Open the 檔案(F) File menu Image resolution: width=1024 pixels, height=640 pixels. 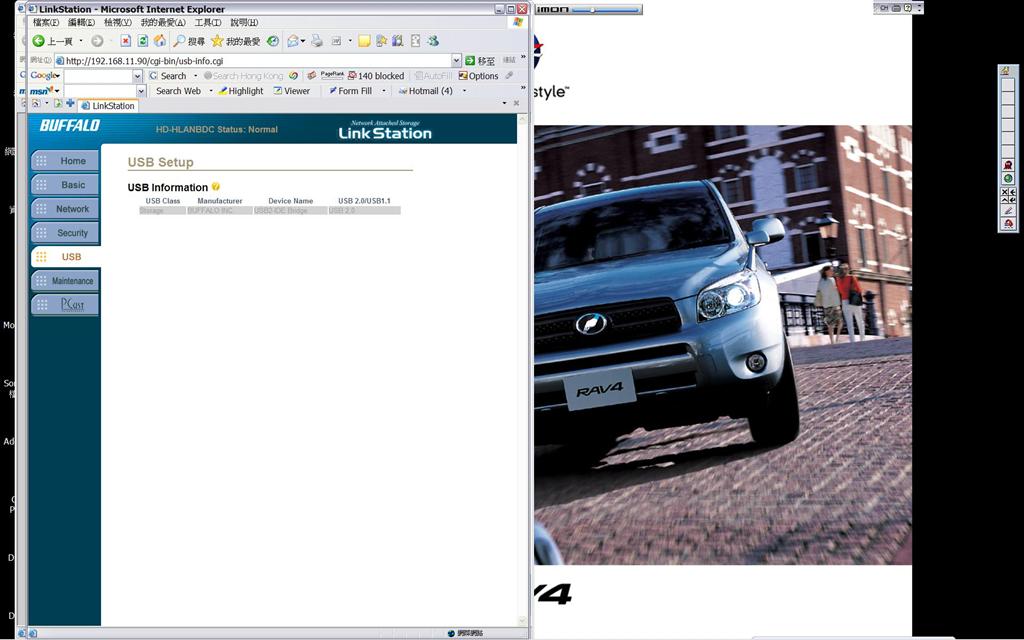coord(46,22)
